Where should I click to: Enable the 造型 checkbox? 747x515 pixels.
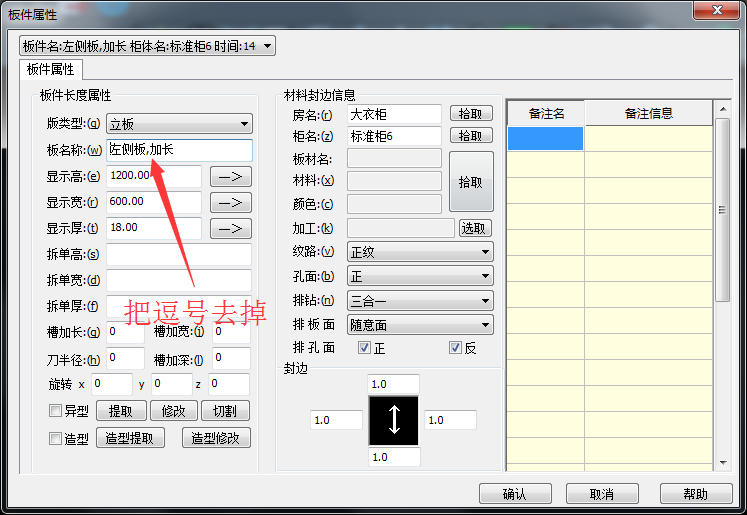tap(56, 438)
